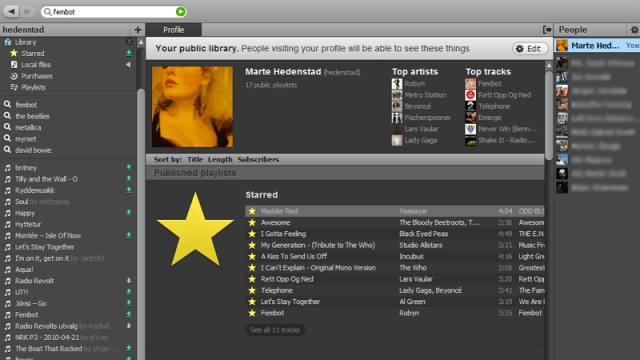Select track 'A Kiss To Send Us Off'
This screenshot has width=640, height=360.
tap(294, 257)
